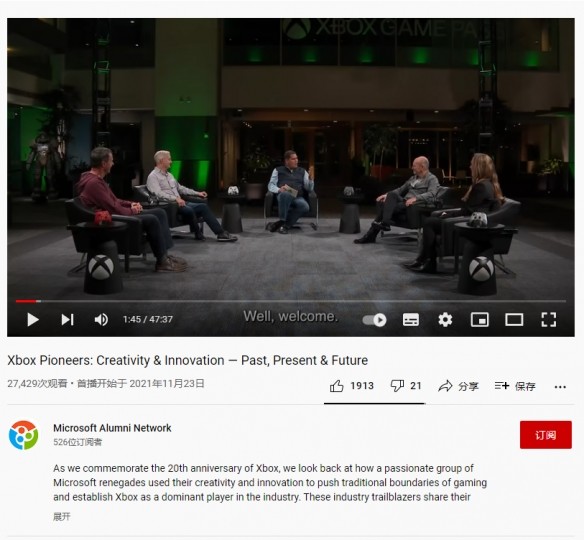
Task: Open the three-dot more actions menu
Action: (560, 387)
